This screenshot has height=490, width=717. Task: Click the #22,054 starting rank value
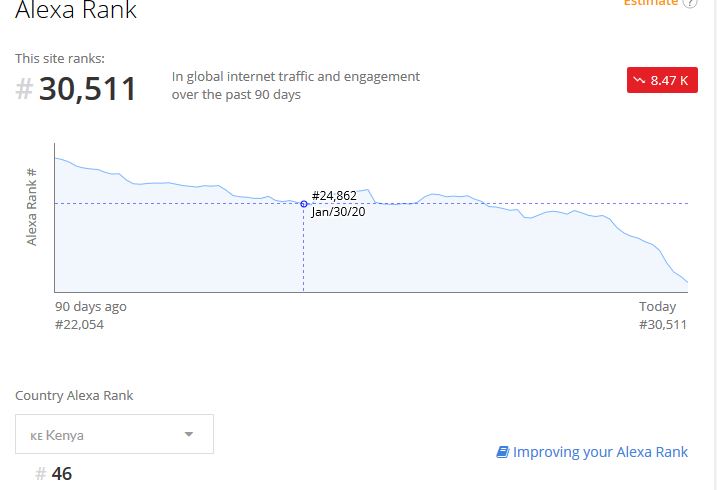click(x=79, y=325)
